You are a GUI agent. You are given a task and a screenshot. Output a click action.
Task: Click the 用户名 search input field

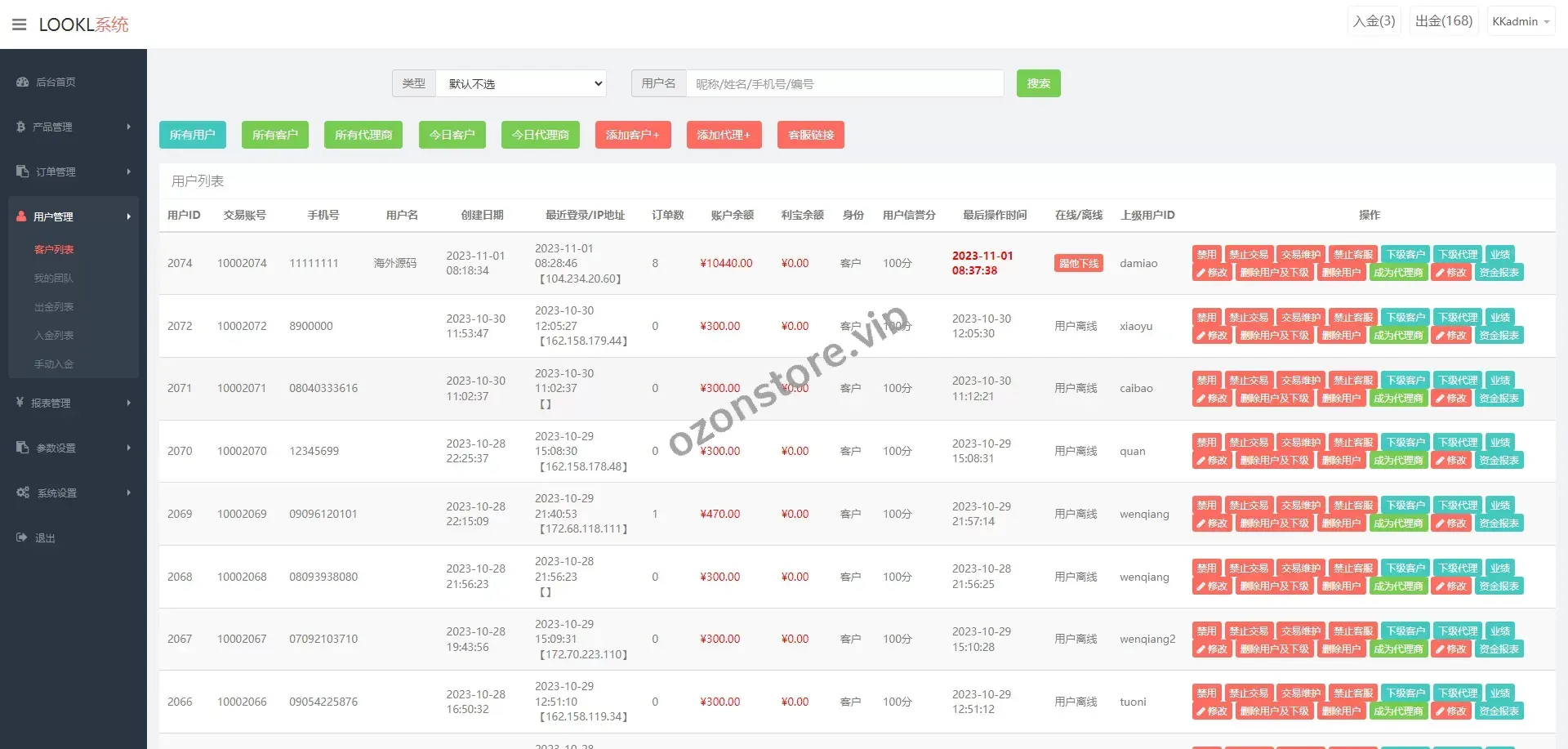pos(844,83)
